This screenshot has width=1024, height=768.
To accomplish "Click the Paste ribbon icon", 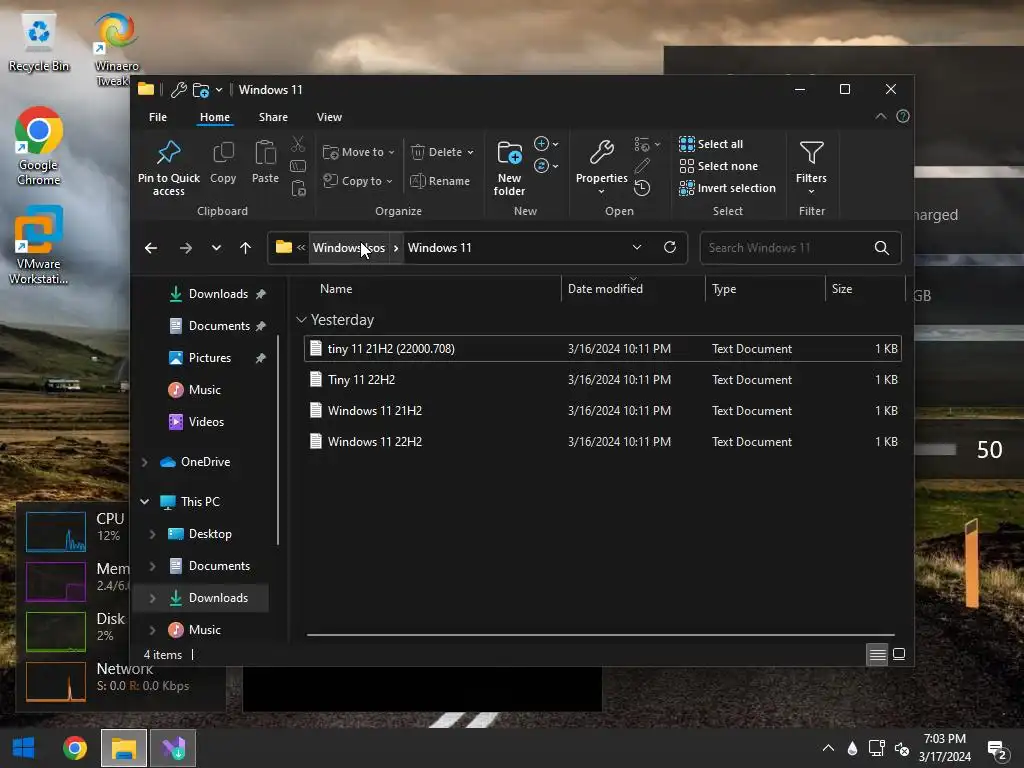I will click(265, 153).
